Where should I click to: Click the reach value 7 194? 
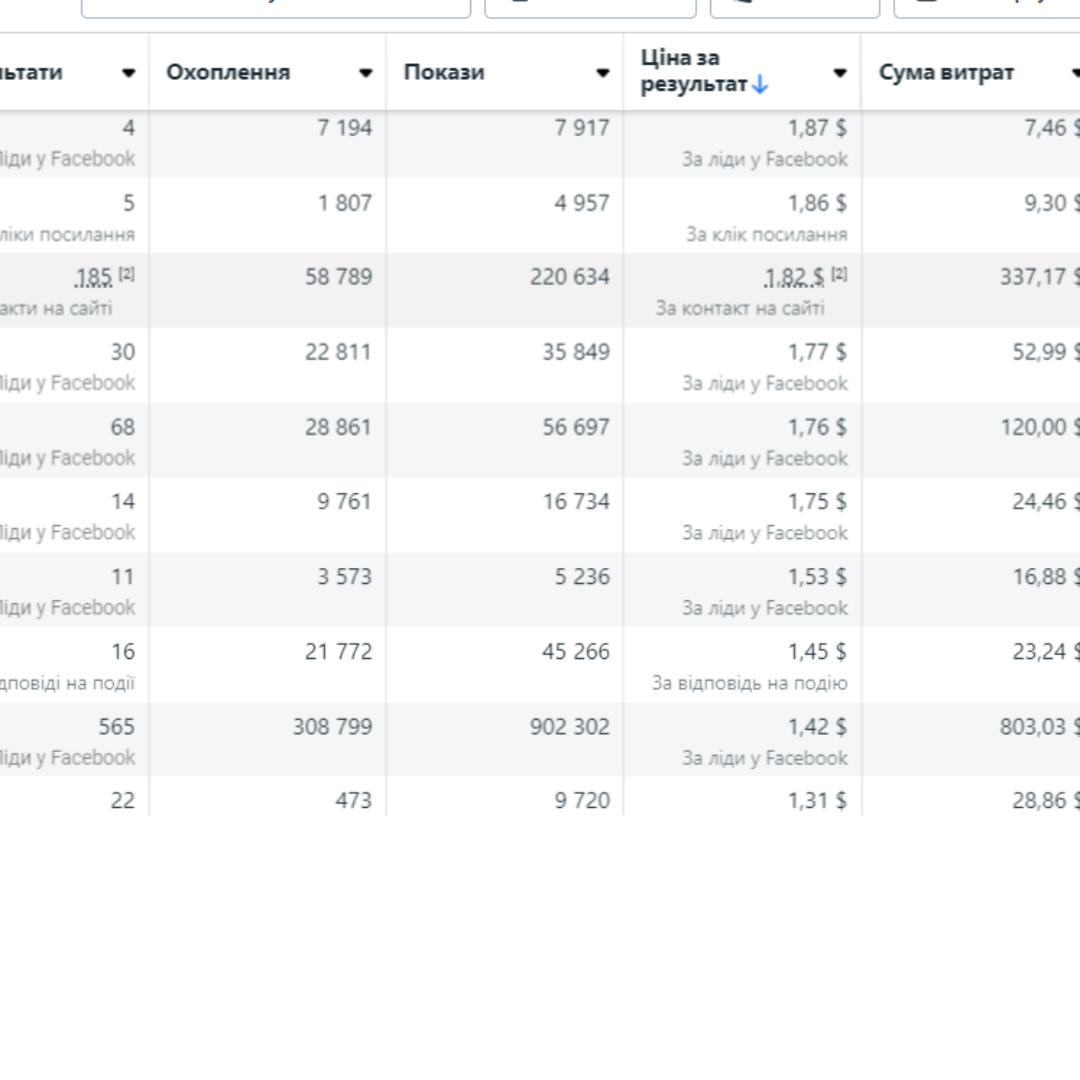(344, 127)
